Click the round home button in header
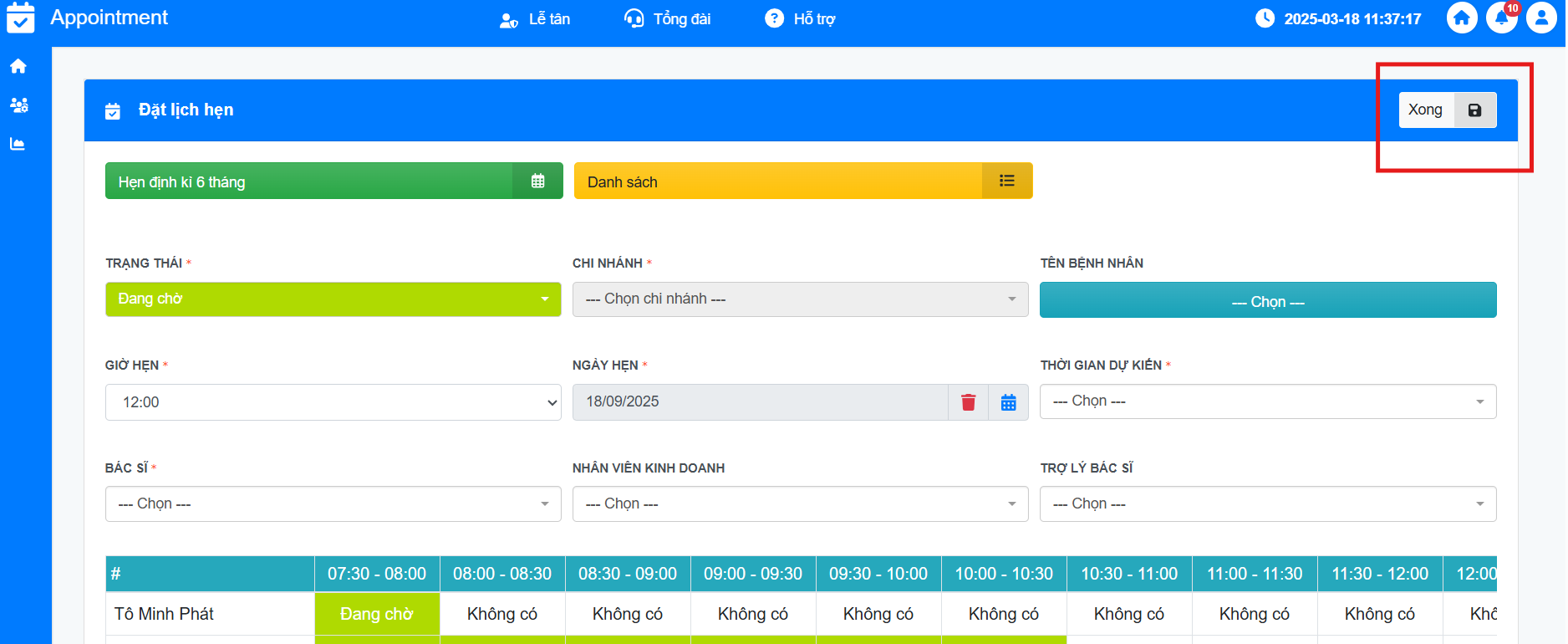 click(x=1461, y=18)
